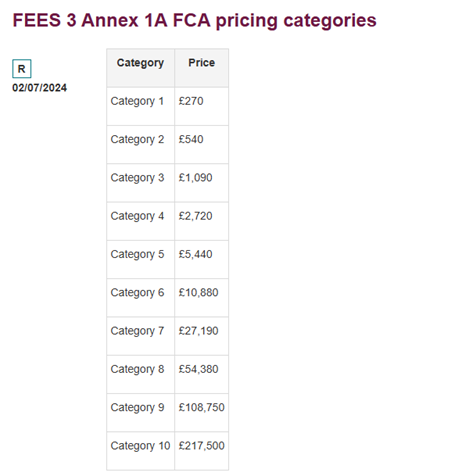Click the £2,720 price cell
Viewport: 462px width, 476px height.
coord(201,221)
